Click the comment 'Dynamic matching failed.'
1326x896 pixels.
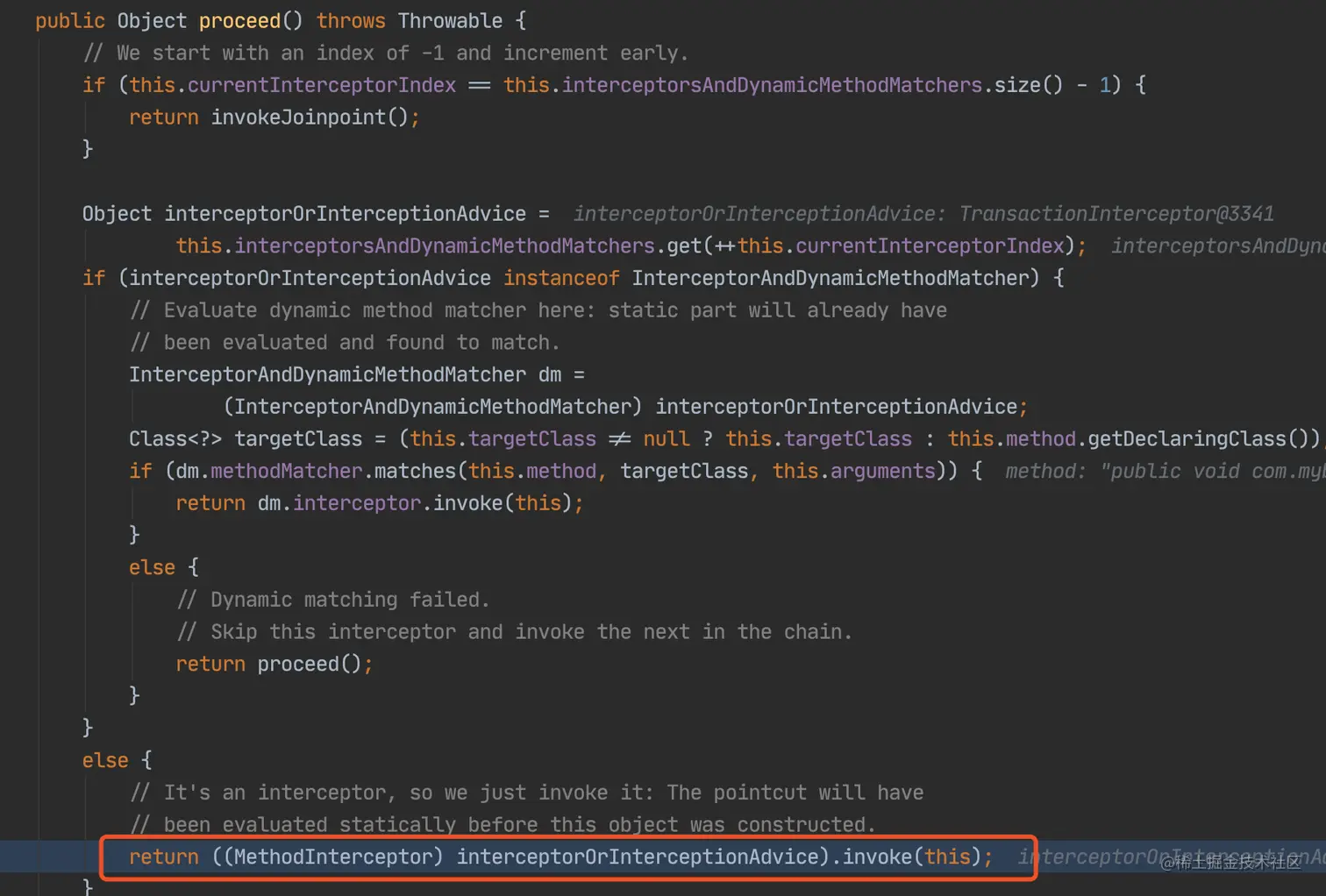(333, 600)
